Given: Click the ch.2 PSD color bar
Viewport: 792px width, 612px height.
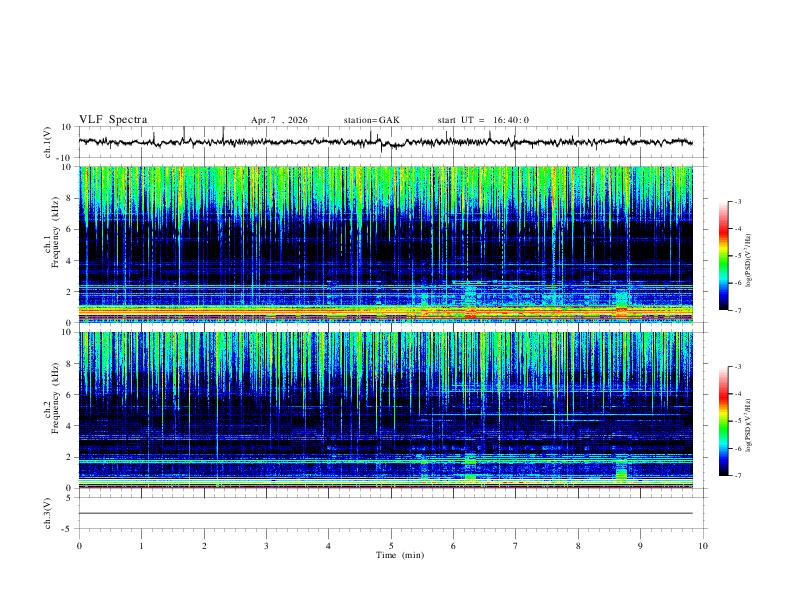Looking at the screenshot, I should [x=724, y=421].
